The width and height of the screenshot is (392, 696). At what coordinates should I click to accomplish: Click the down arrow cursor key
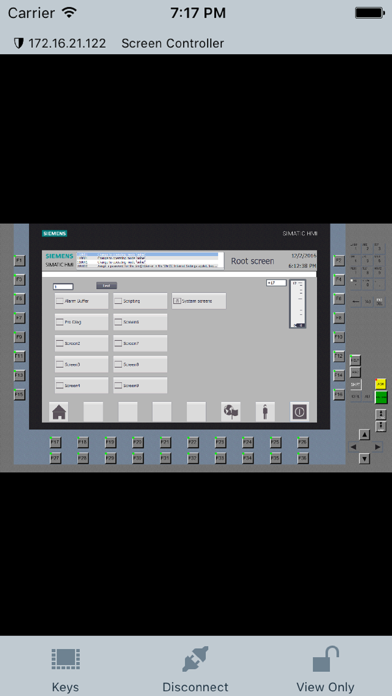364,459
